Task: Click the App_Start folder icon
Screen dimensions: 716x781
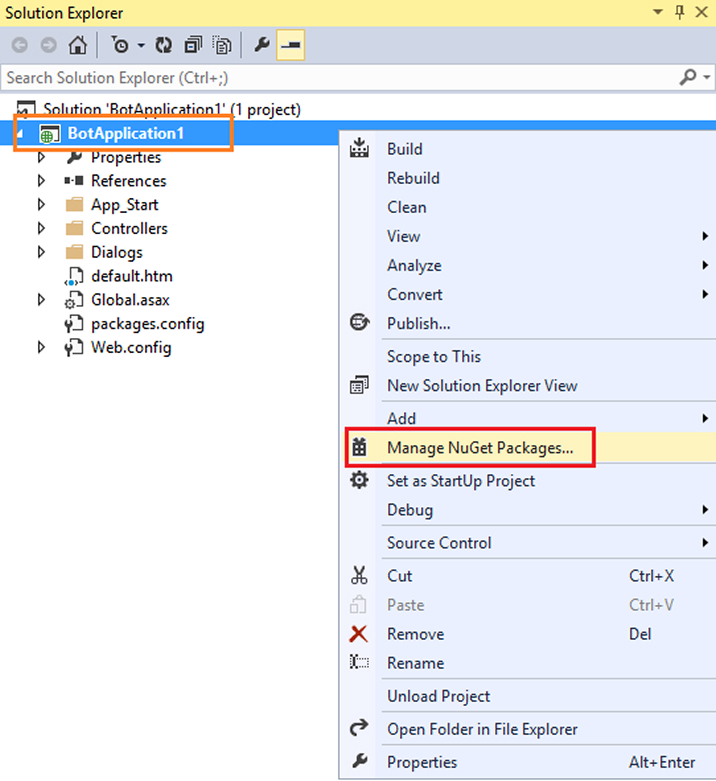Action: pyautogui.click(x=74, y=204)
